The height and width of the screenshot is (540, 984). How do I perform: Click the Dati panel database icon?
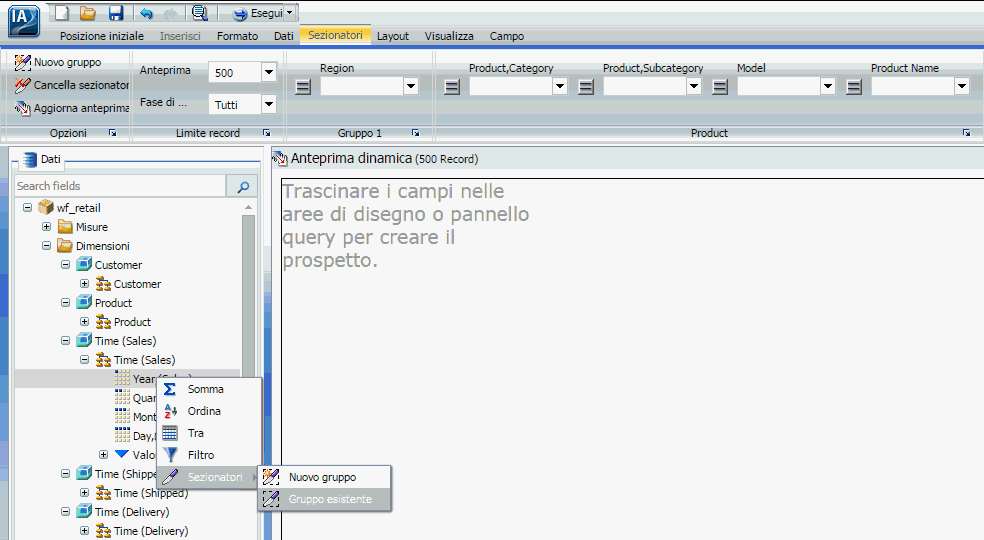click(29, 159)
